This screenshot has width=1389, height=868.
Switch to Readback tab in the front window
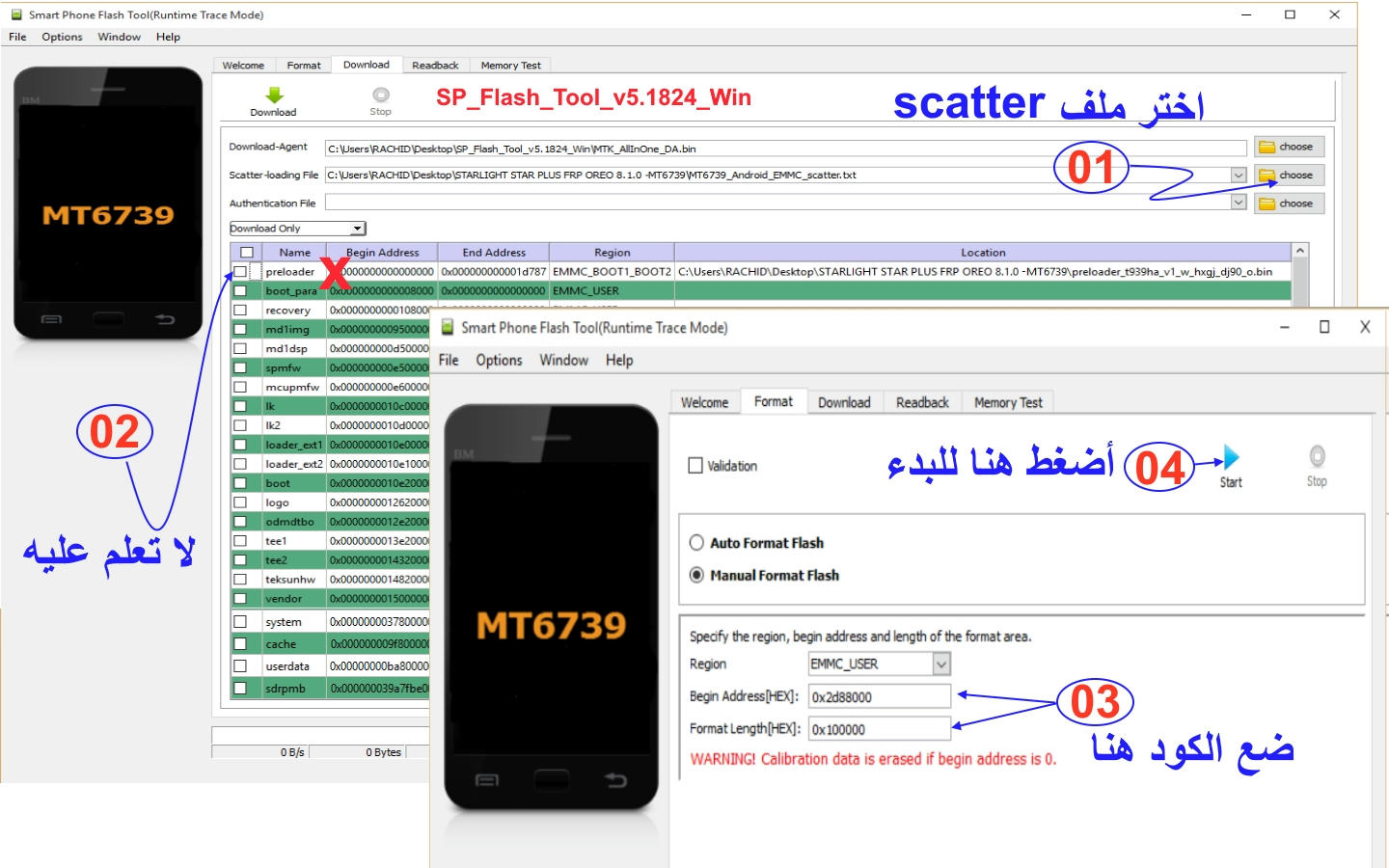[922, 403]
